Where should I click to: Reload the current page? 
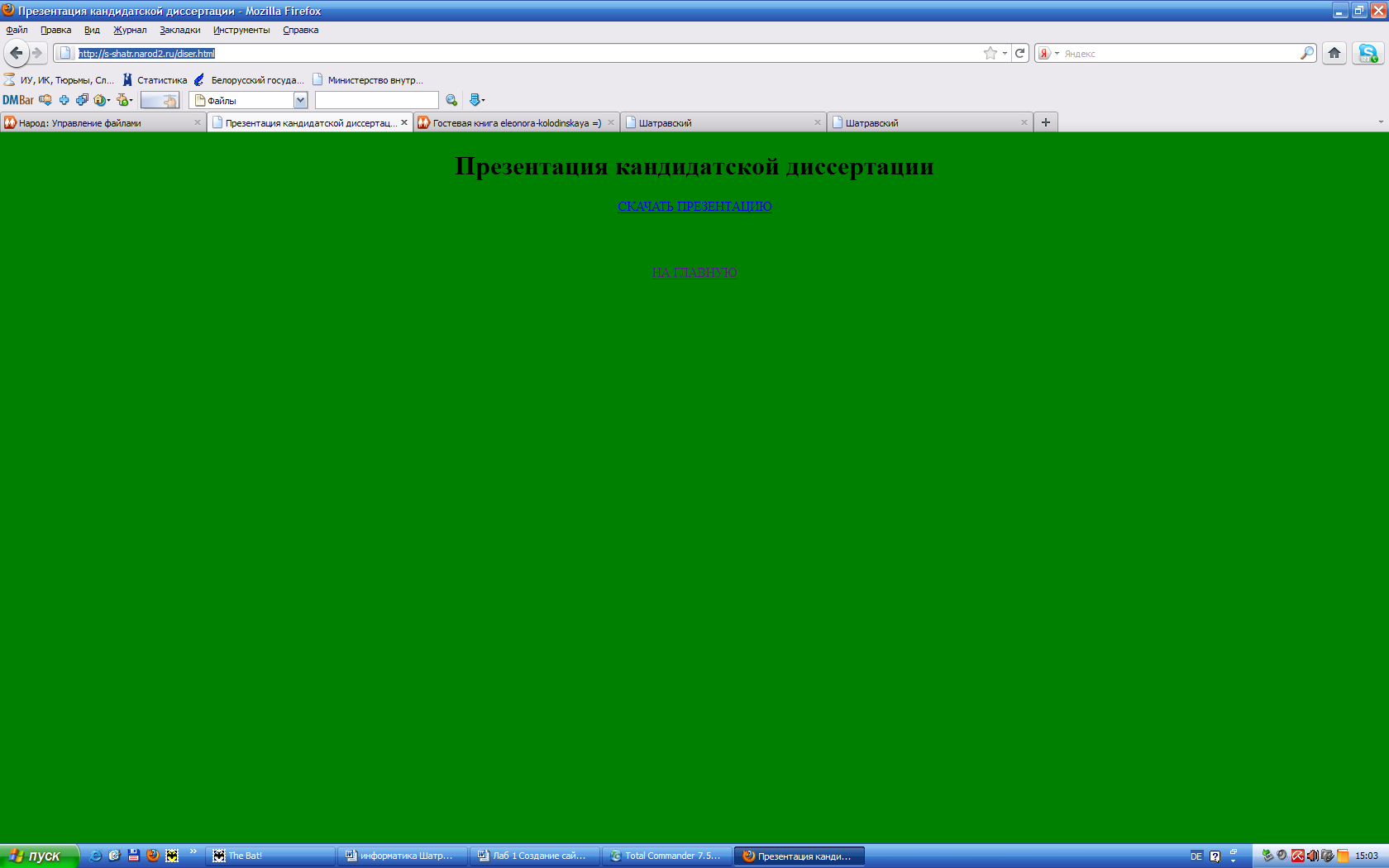pos(1020,53)
